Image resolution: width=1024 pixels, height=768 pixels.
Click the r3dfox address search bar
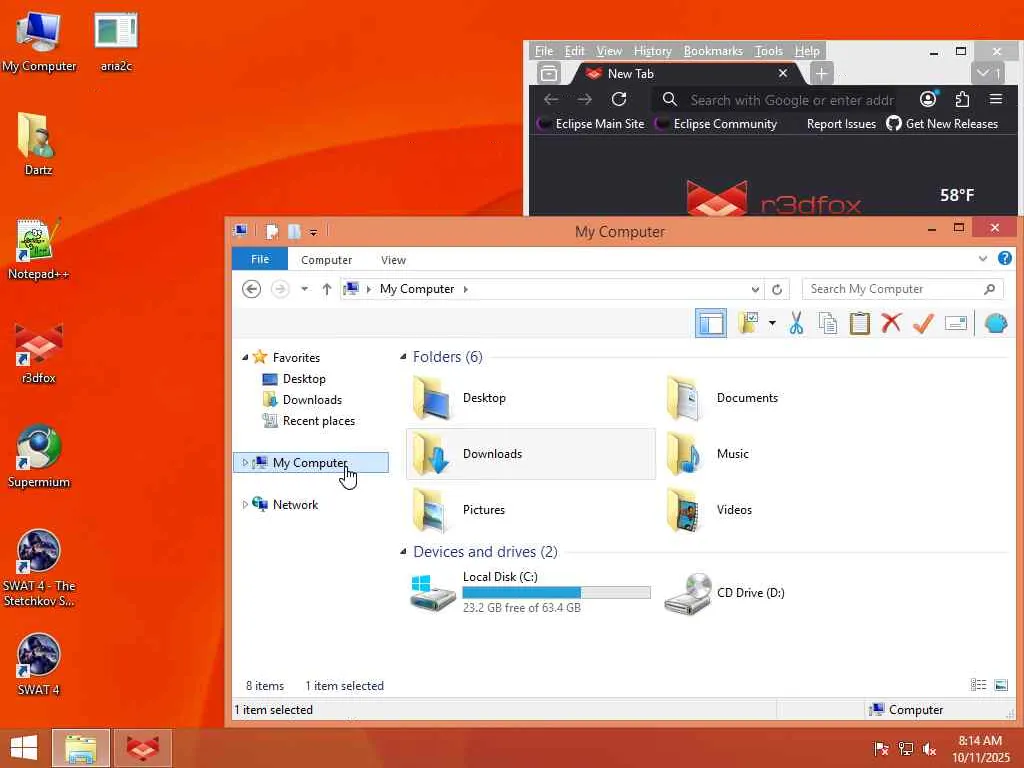(x=778, y=100)
